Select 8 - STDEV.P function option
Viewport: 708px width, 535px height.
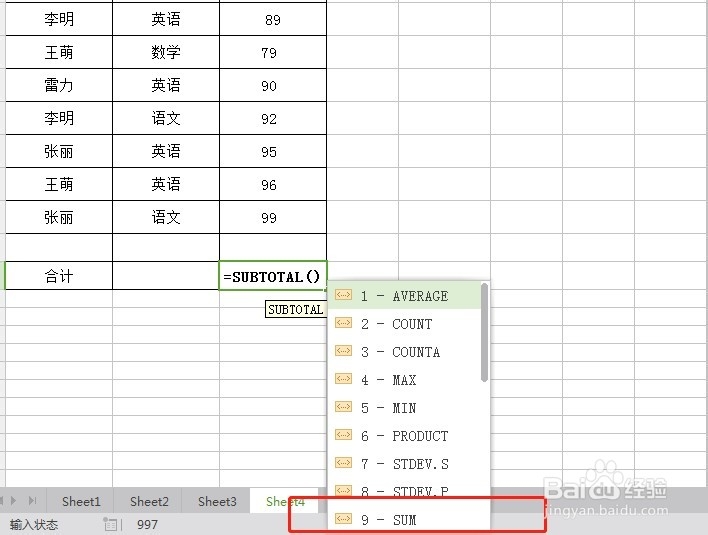point(404,490)
